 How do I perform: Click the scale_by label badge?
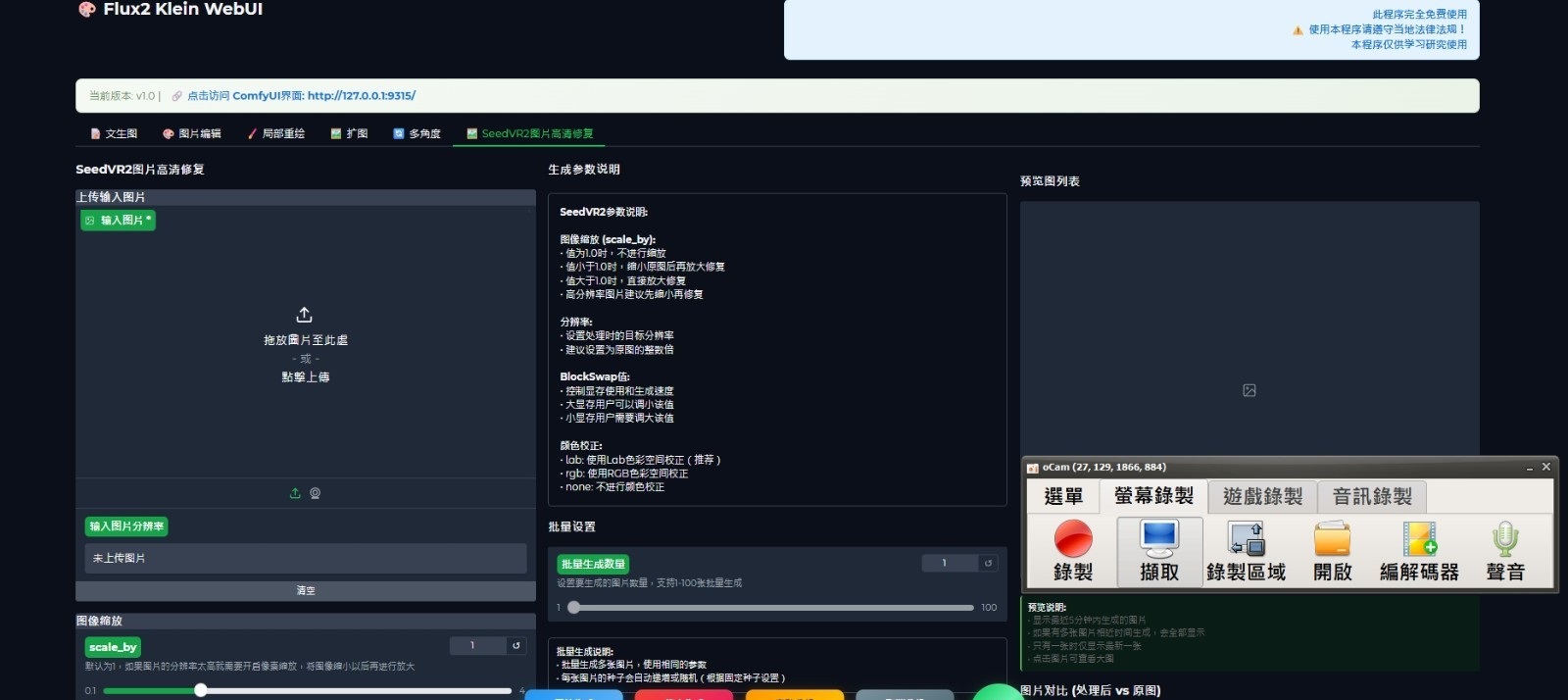point(113,647)
